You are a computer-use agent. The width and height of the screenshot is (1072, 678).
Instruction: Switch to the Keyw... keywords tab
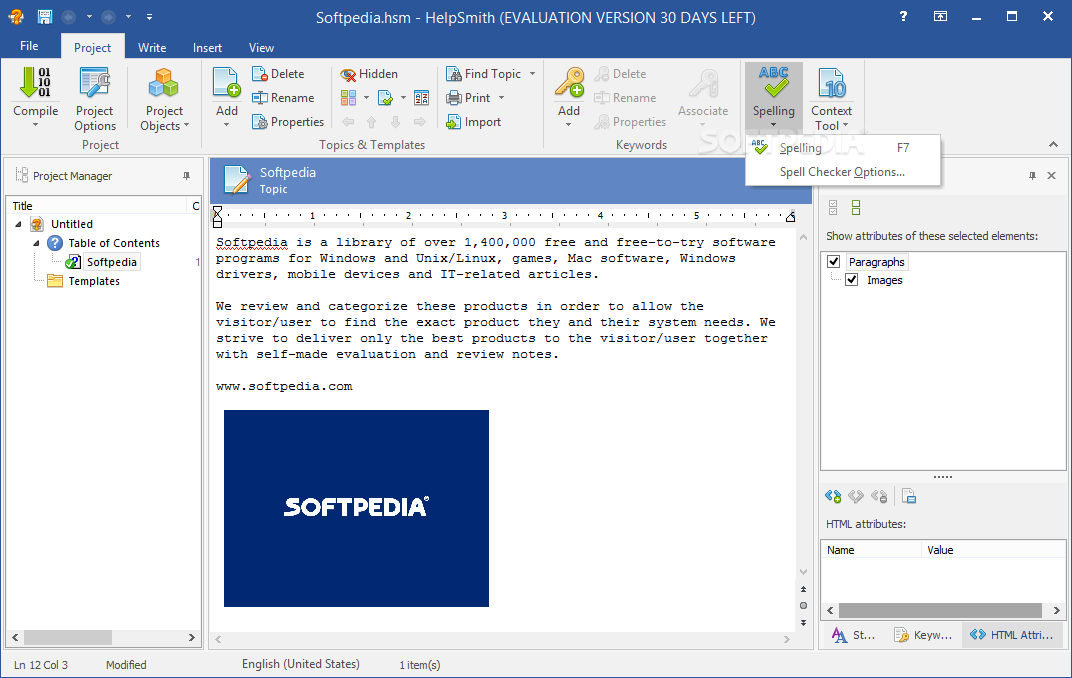tap(923, 635)
